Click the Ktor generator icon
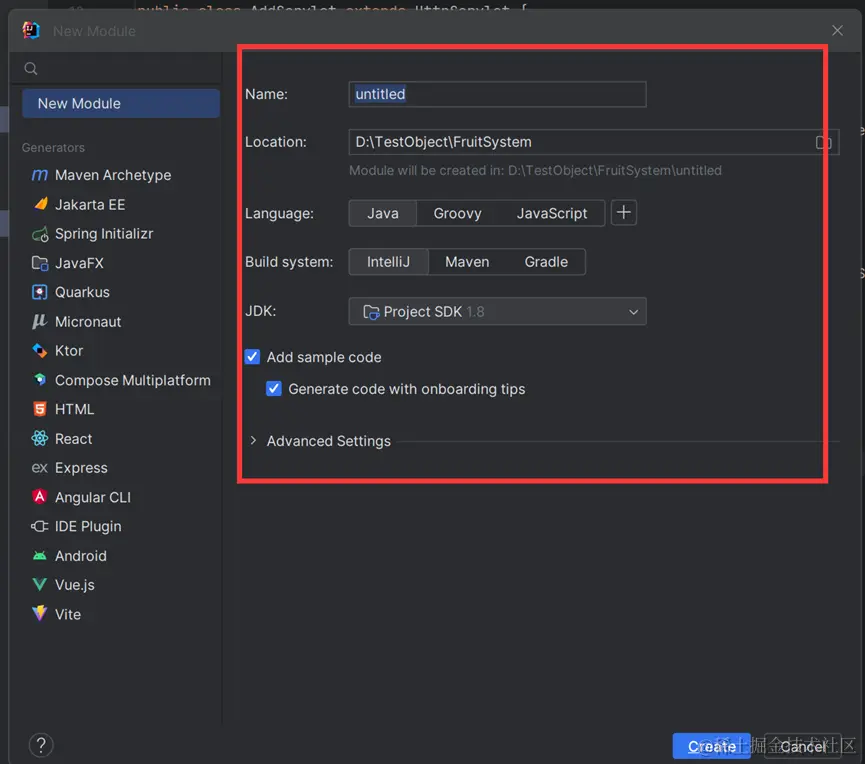 [x=40, y=350]
